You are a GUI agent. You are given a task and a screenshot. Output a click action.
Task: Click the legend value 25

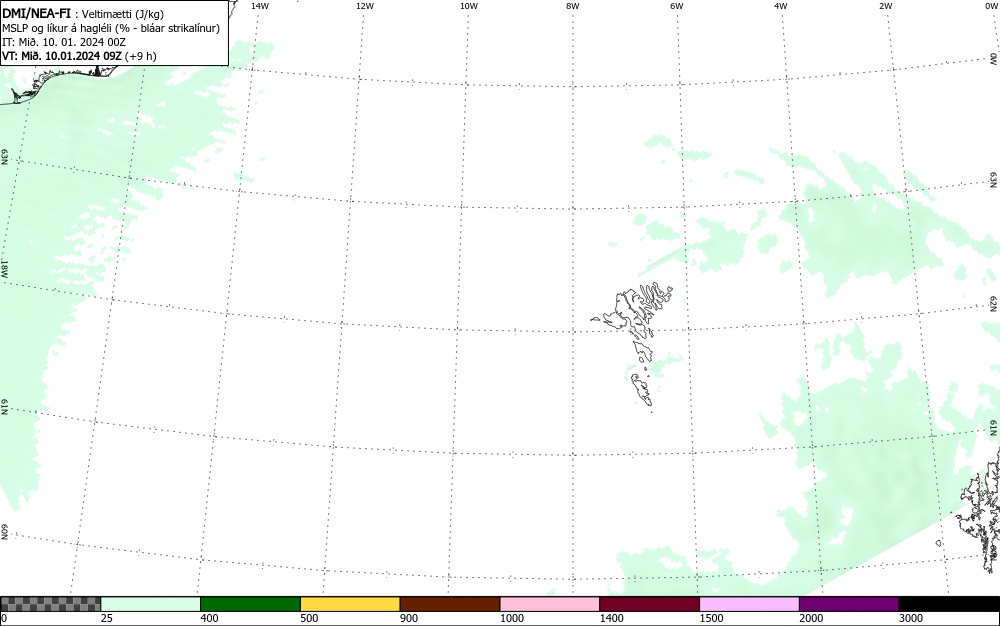coord(107,618)
